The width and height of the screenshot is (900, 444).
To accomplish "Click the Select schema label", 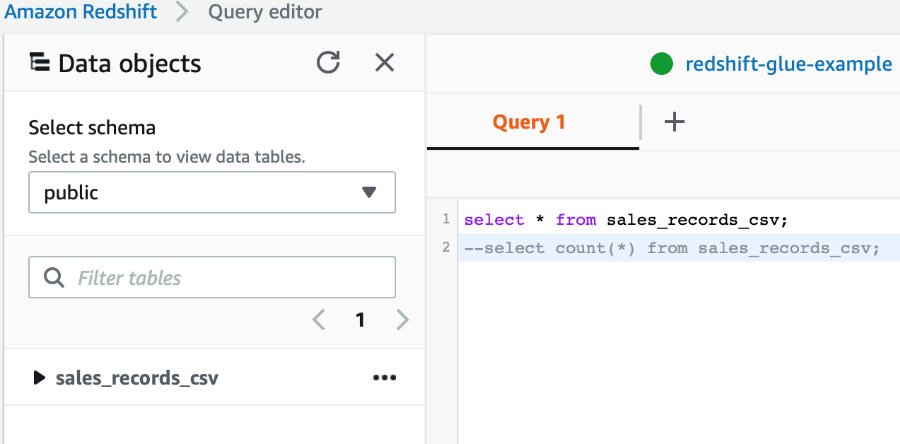I will (92, 127).
